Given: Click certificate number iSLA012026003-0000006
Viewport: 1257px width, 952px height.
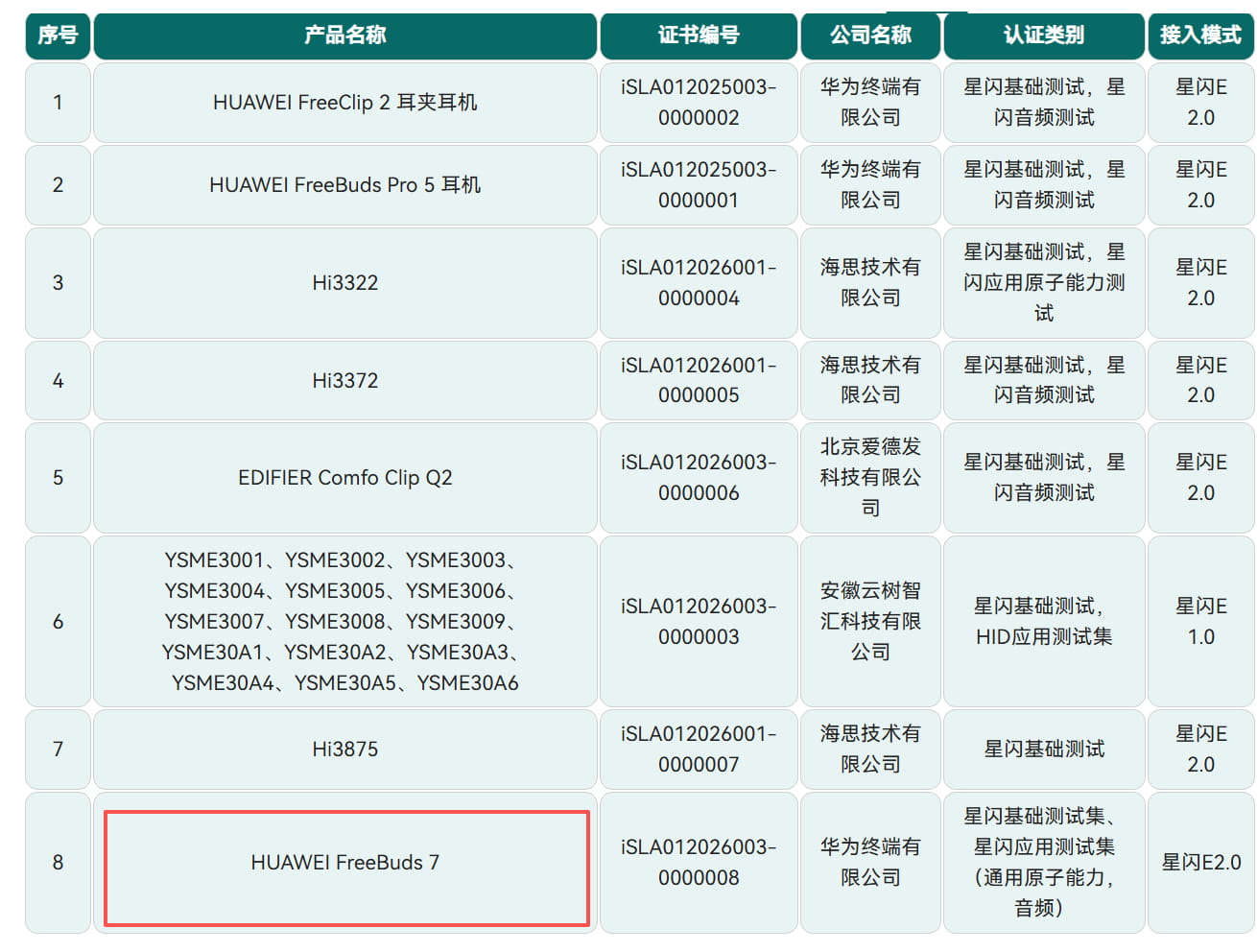Looking at the screenshot, I should tap(699, 478).
